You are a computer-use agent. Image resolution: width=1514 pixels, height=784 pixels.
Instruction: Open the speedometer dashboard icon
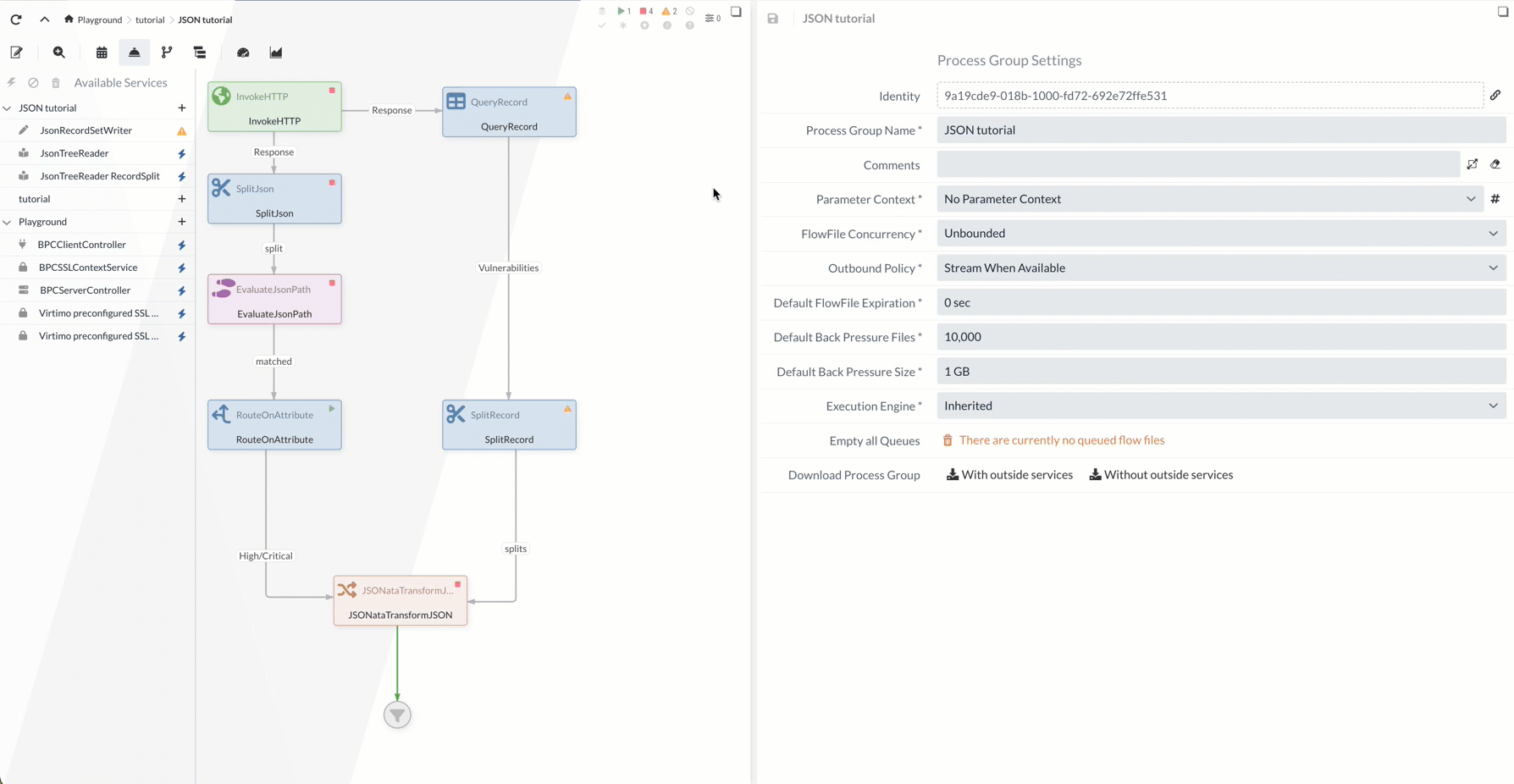(x=243, y=52)
